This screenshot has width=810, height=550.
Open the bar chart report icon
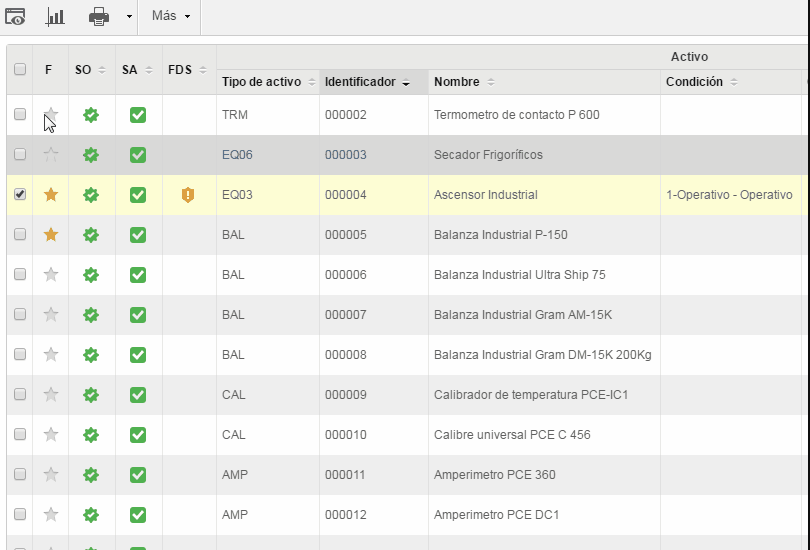pyautogui.click(x=55, y=17)
